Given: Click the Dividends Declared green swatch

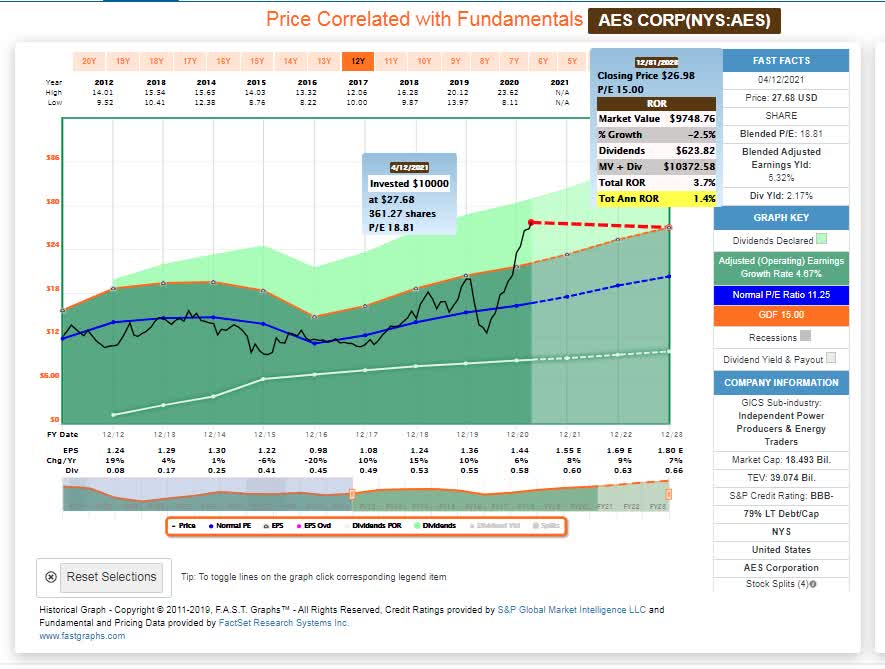Looking at the screenshot, I should [822, 239].
